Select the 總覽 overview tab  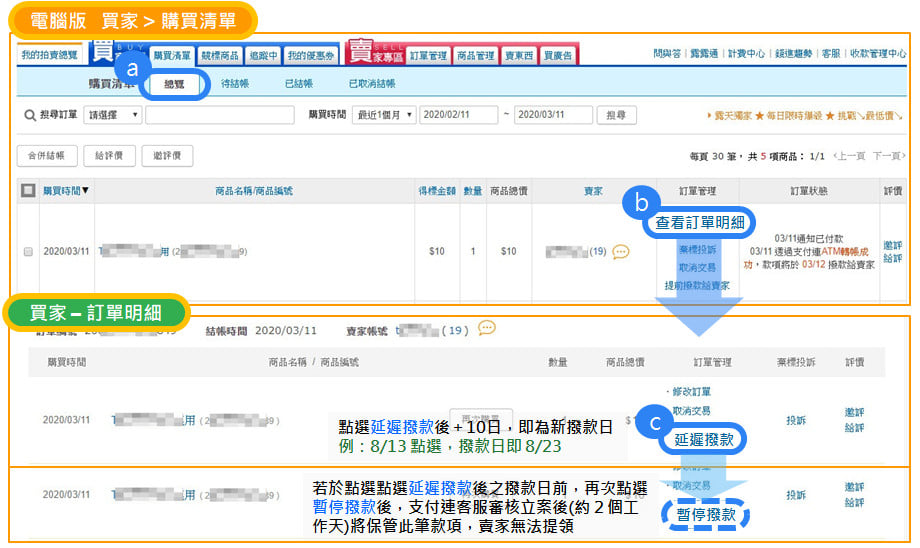[x=174, y=85]
